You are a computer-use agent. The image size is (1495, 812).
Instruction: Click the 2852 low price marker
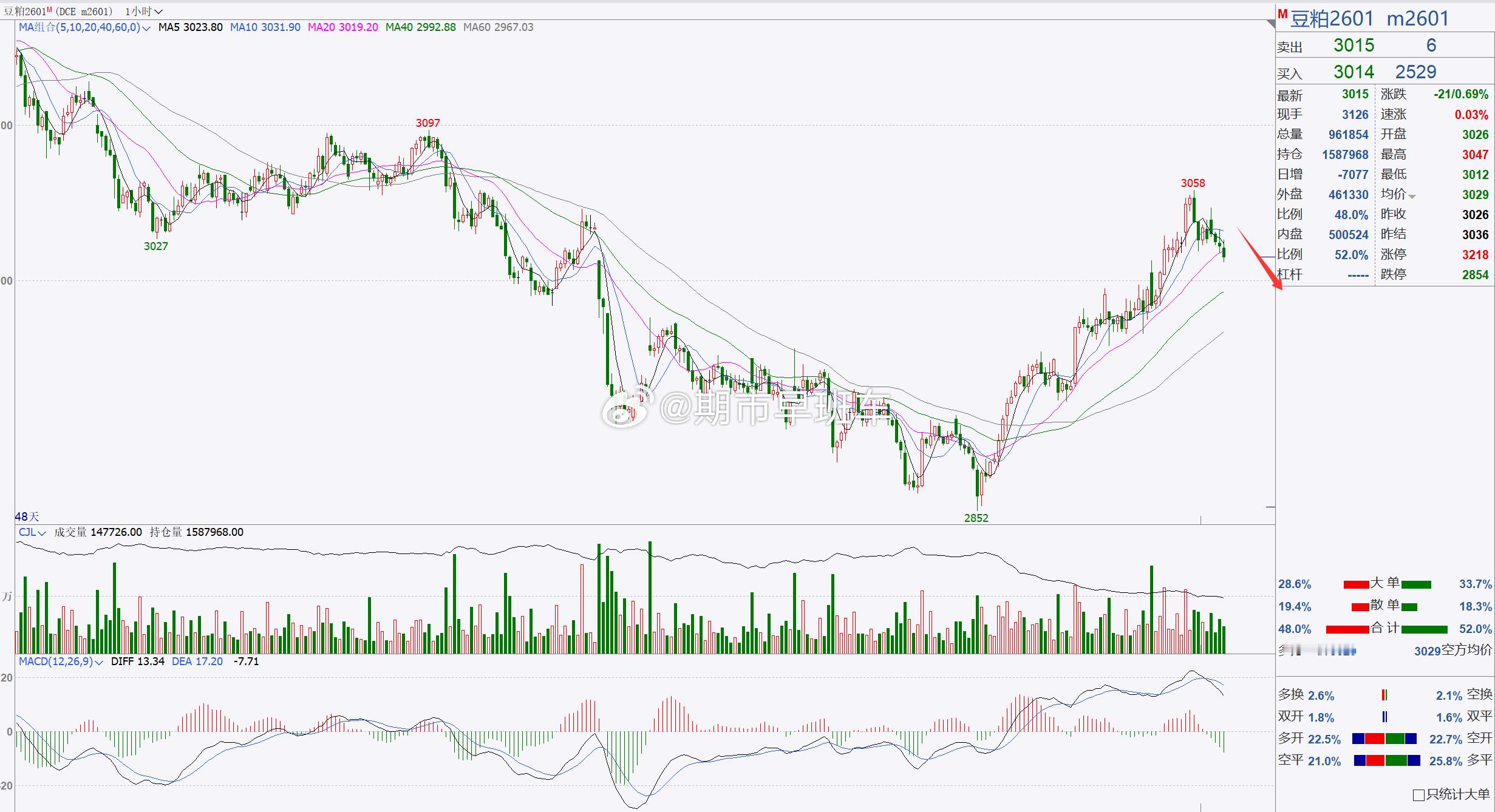976,518
